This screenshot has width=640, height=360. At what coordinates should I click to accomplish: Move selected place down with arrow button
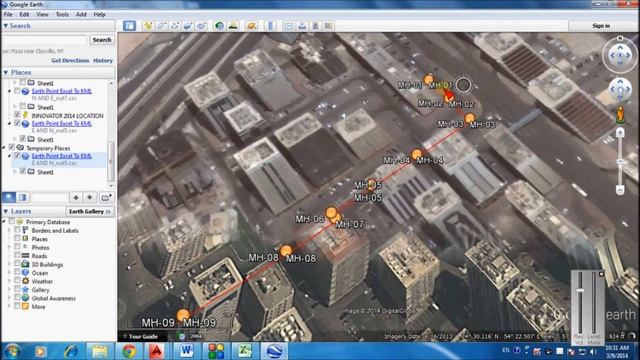click(90, 198)
